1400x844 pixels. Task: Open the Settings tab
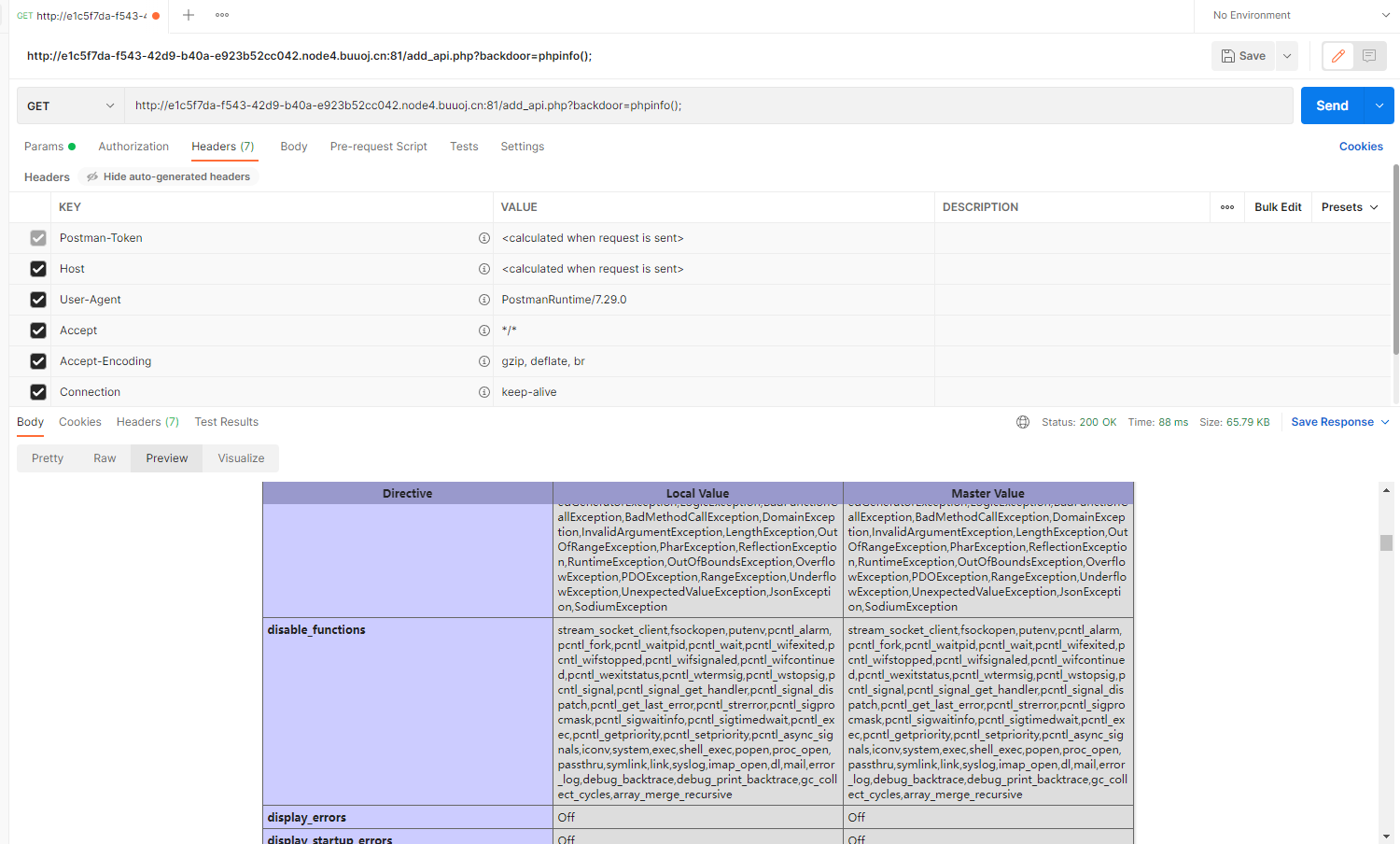click(523, 147)
